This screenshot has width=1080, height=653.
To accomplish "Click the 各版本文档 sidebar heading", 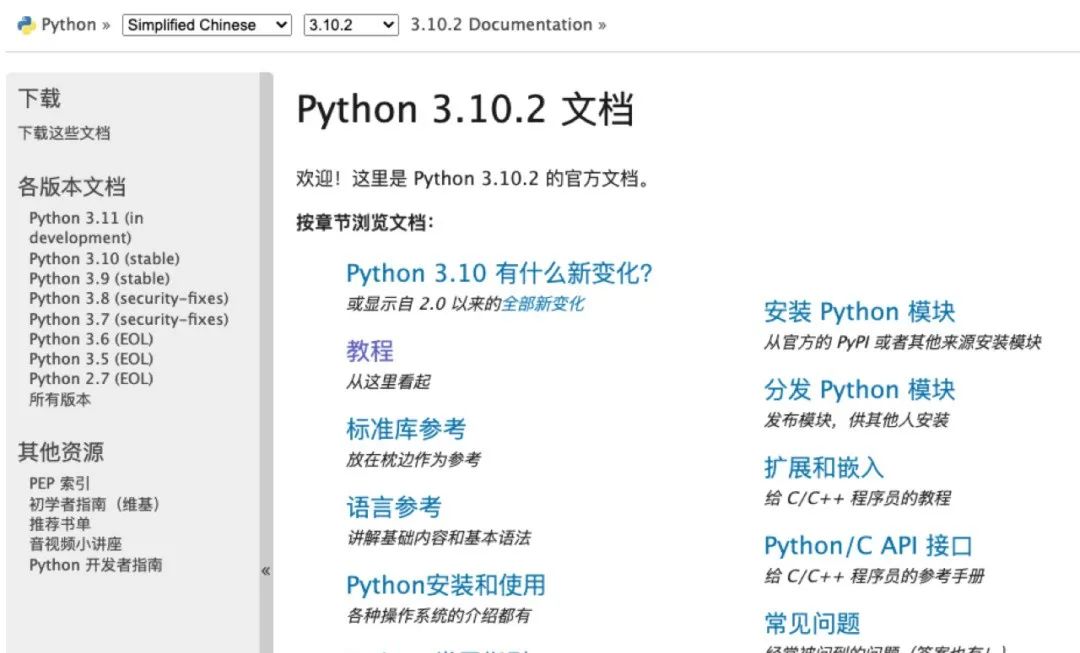I will [72, 187].
